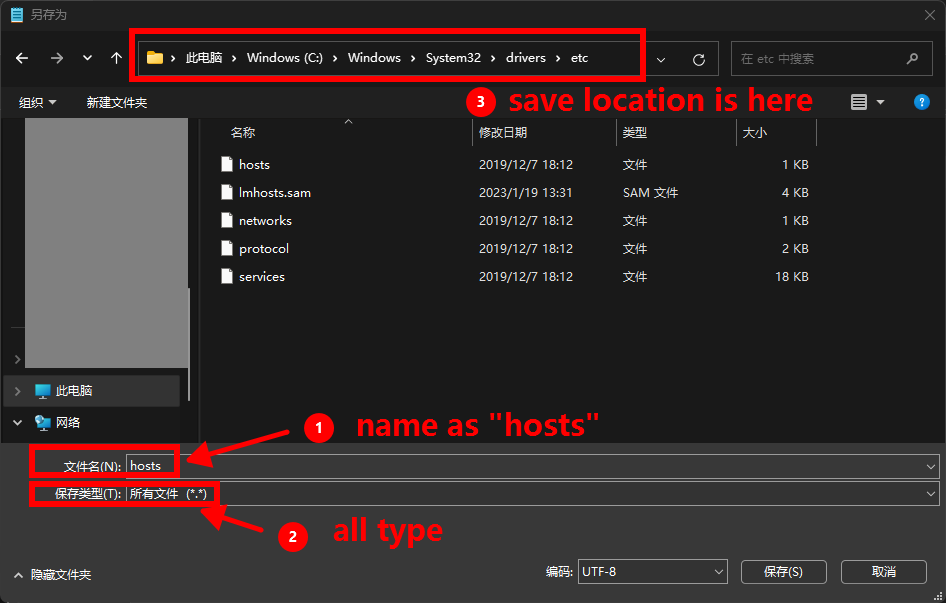Toggle 隐藏文件夹 to hide folders
The height and width of the screenshot is (603, 946).
click(52, 575)
